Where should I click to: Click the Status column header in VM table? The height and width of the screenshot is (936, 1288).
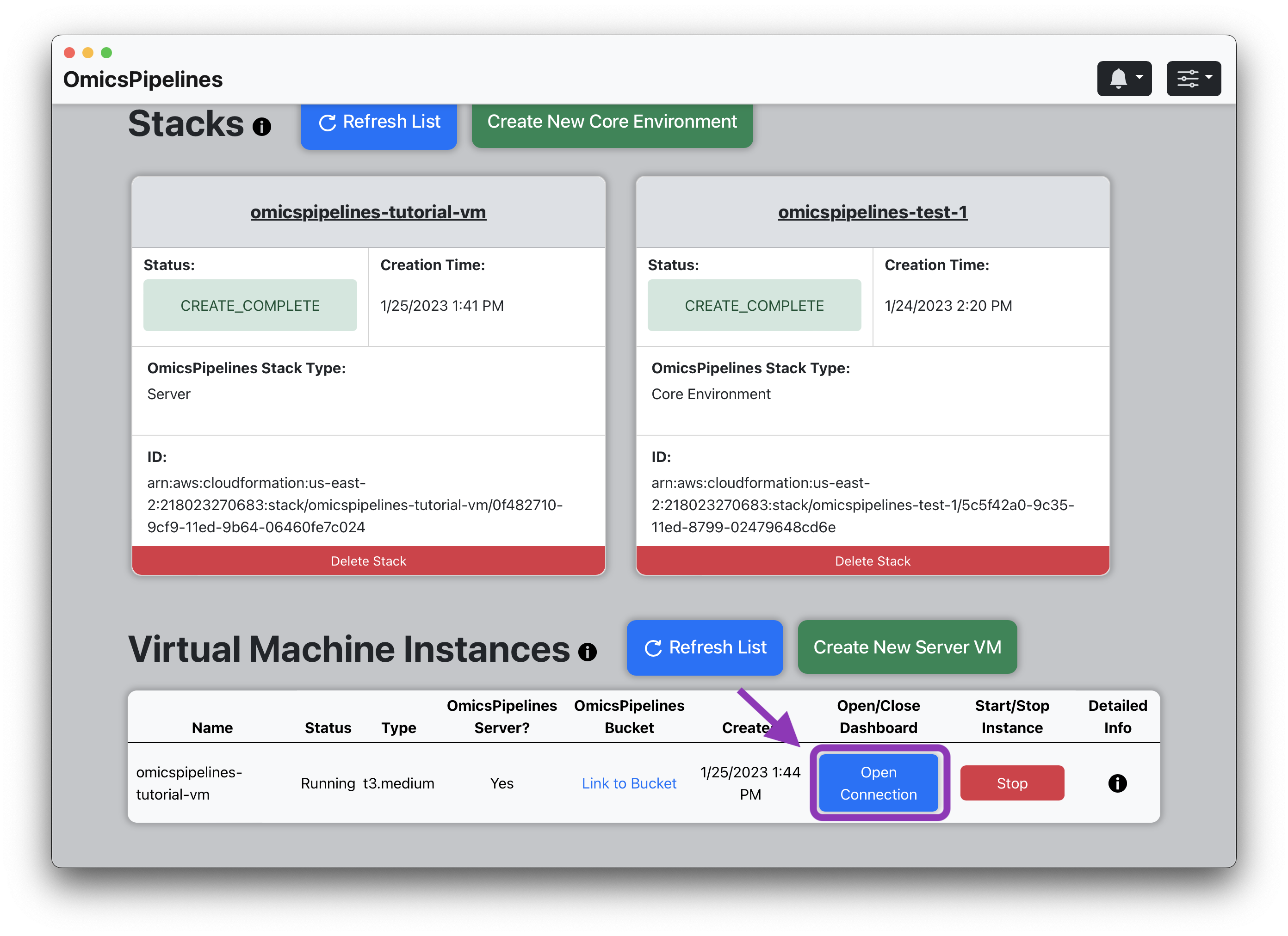click(328, 728)
